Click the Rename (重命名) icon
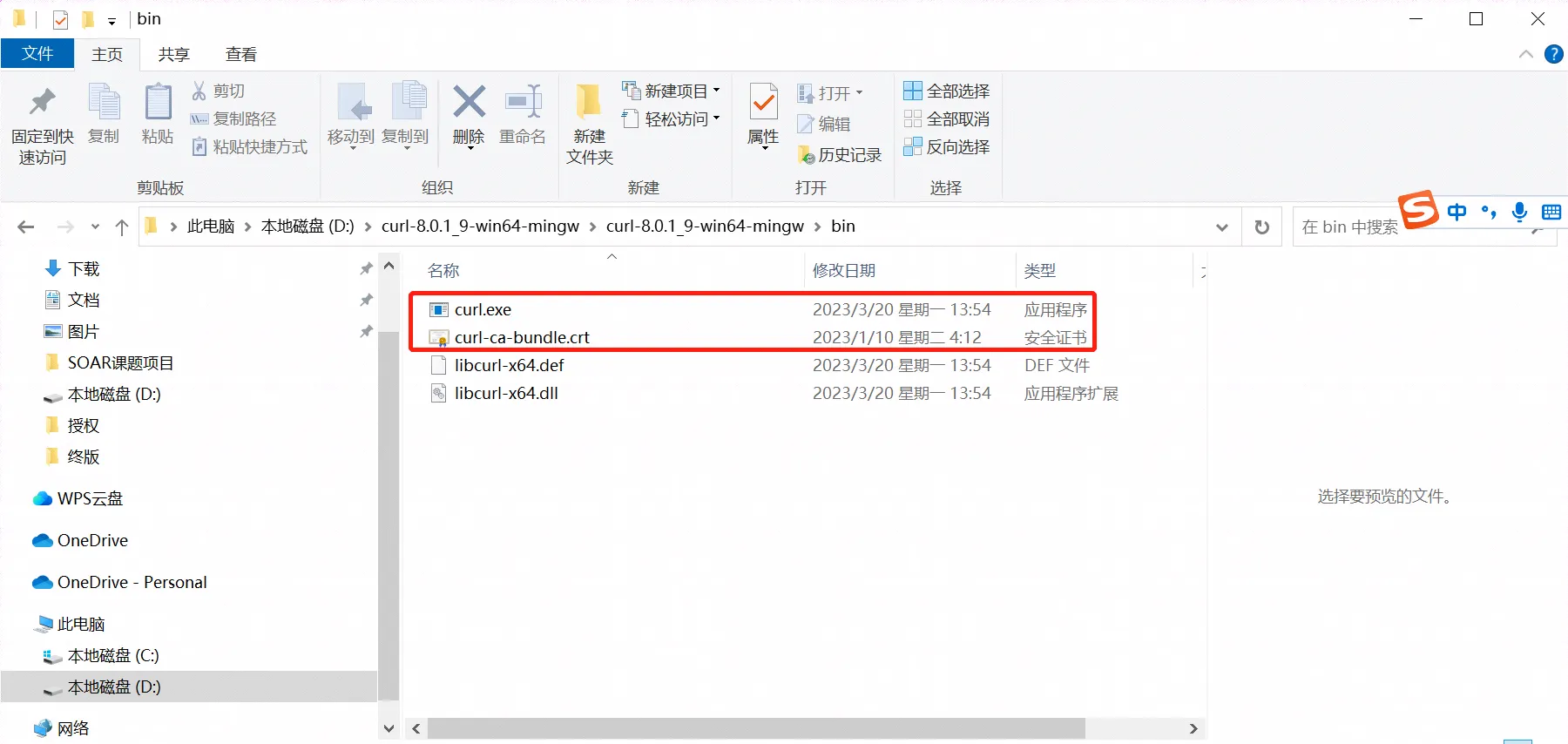The height and width of the screenshot is (744, 1568). [x=523, y=104]
